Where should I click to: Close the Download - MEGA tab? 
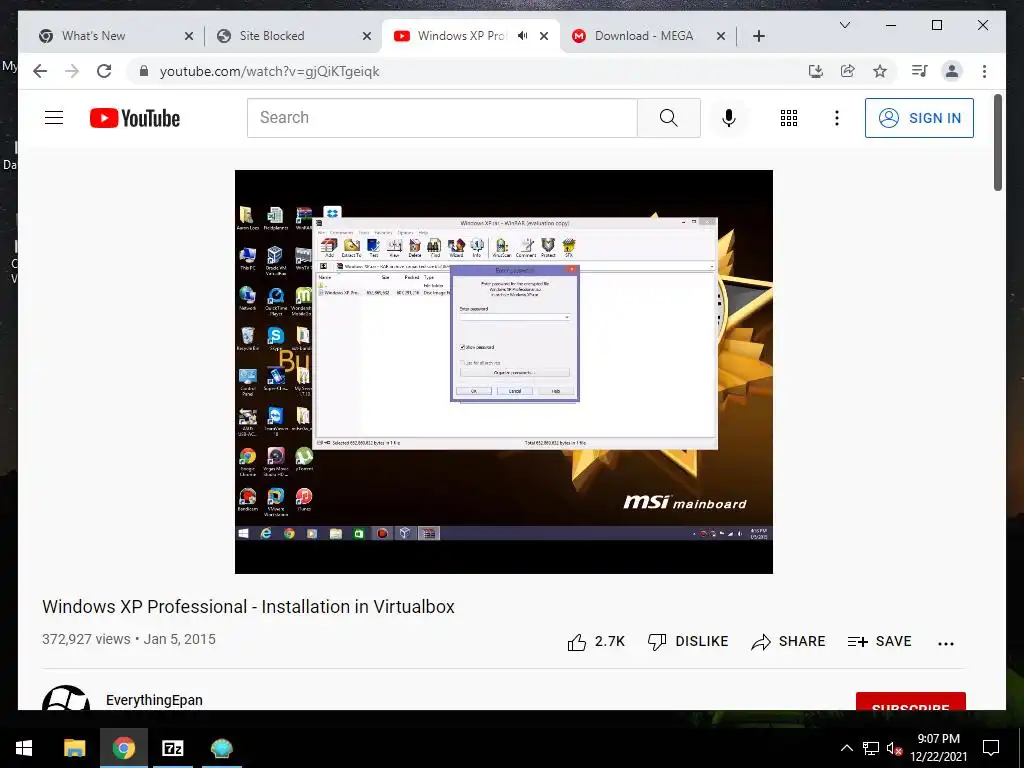(x=721, y=36)
